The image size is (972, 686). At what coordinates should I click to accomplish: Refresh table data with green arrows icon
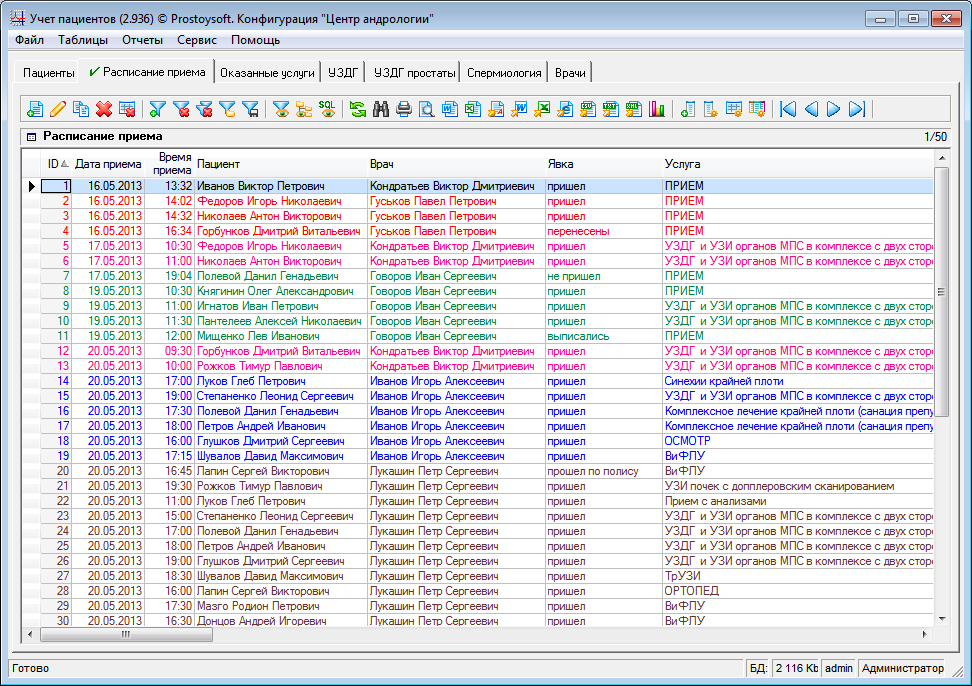point(357,109)
